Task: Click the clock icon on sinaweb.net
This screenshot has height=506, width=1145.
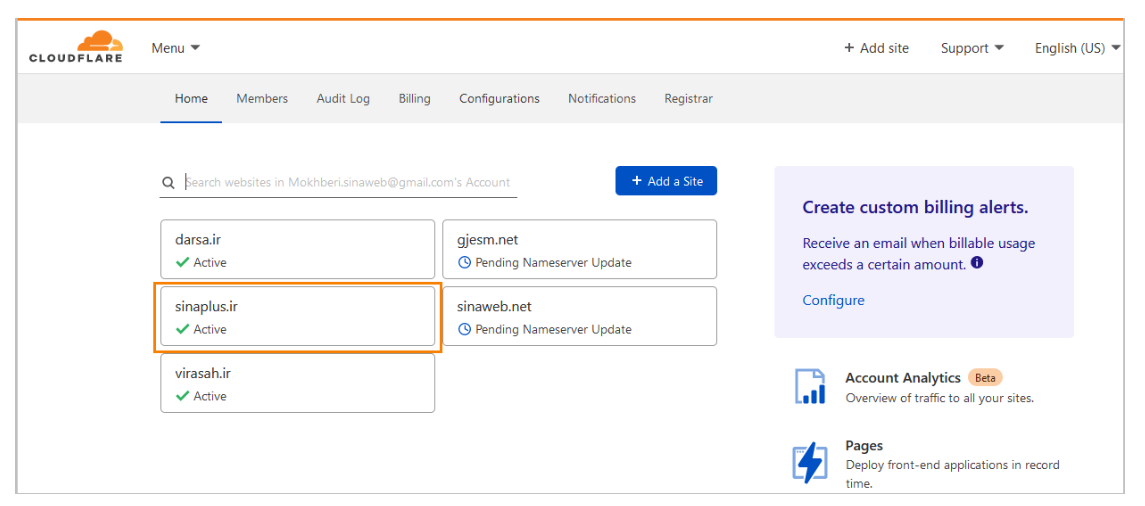Action: [x=464, y=330]
